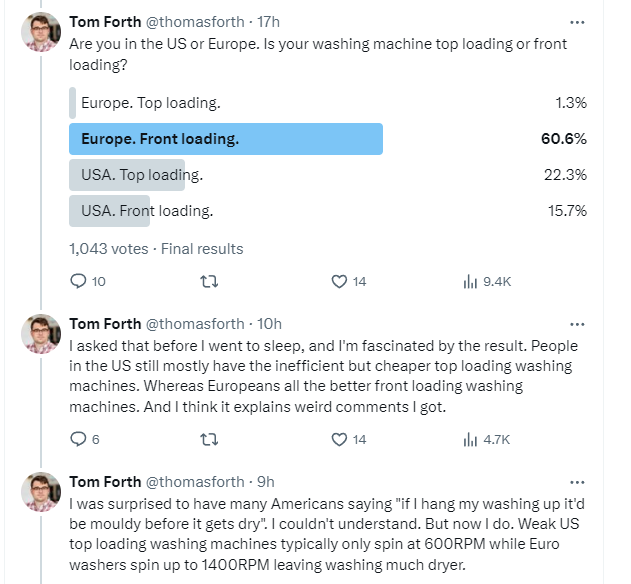
Task: Open more options on the 10h tweet
Action: click(x=577, y=324)
